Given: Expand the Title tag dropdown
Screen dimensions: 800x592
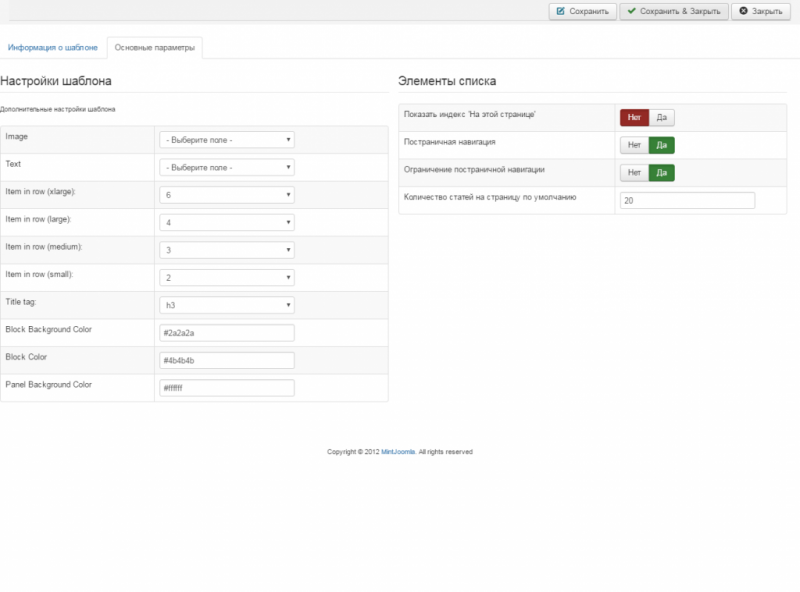Looking at the screenshot, I should (x=226, y=305).
